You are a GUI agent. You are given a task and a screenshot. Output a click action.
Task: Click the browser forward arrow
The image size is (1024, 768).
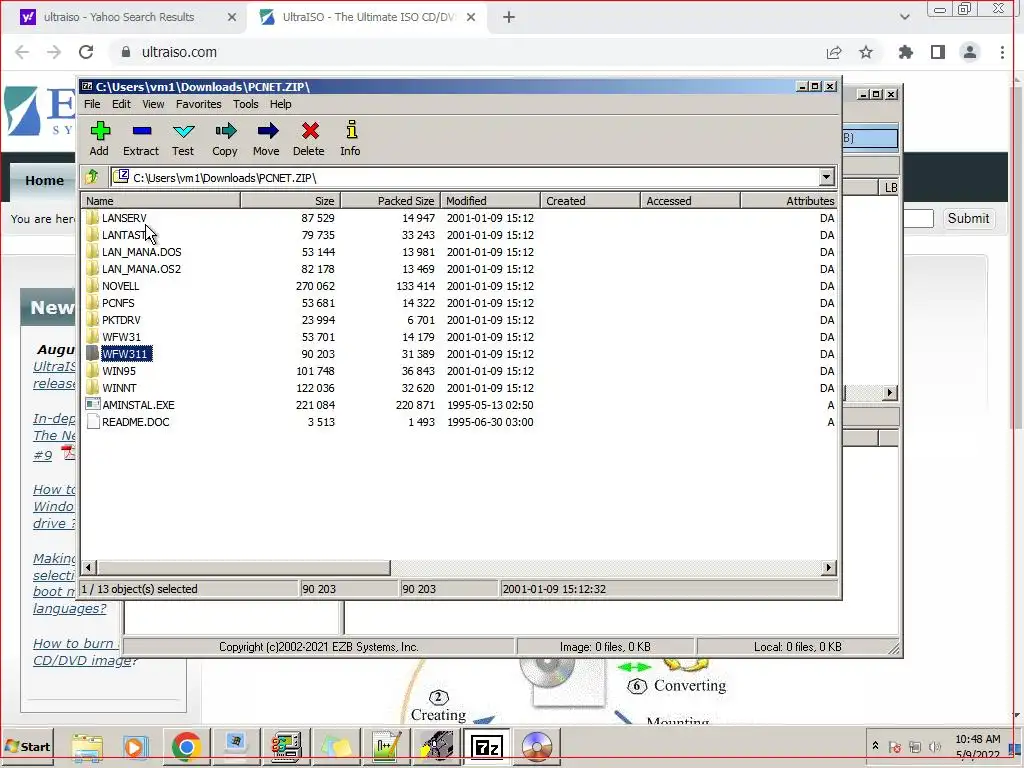(x=54, y=52)
